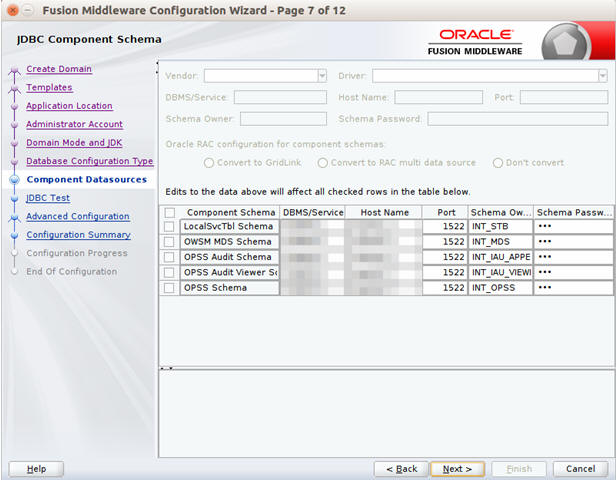Select the OPSS Audit Schema cell

[230, 257]
